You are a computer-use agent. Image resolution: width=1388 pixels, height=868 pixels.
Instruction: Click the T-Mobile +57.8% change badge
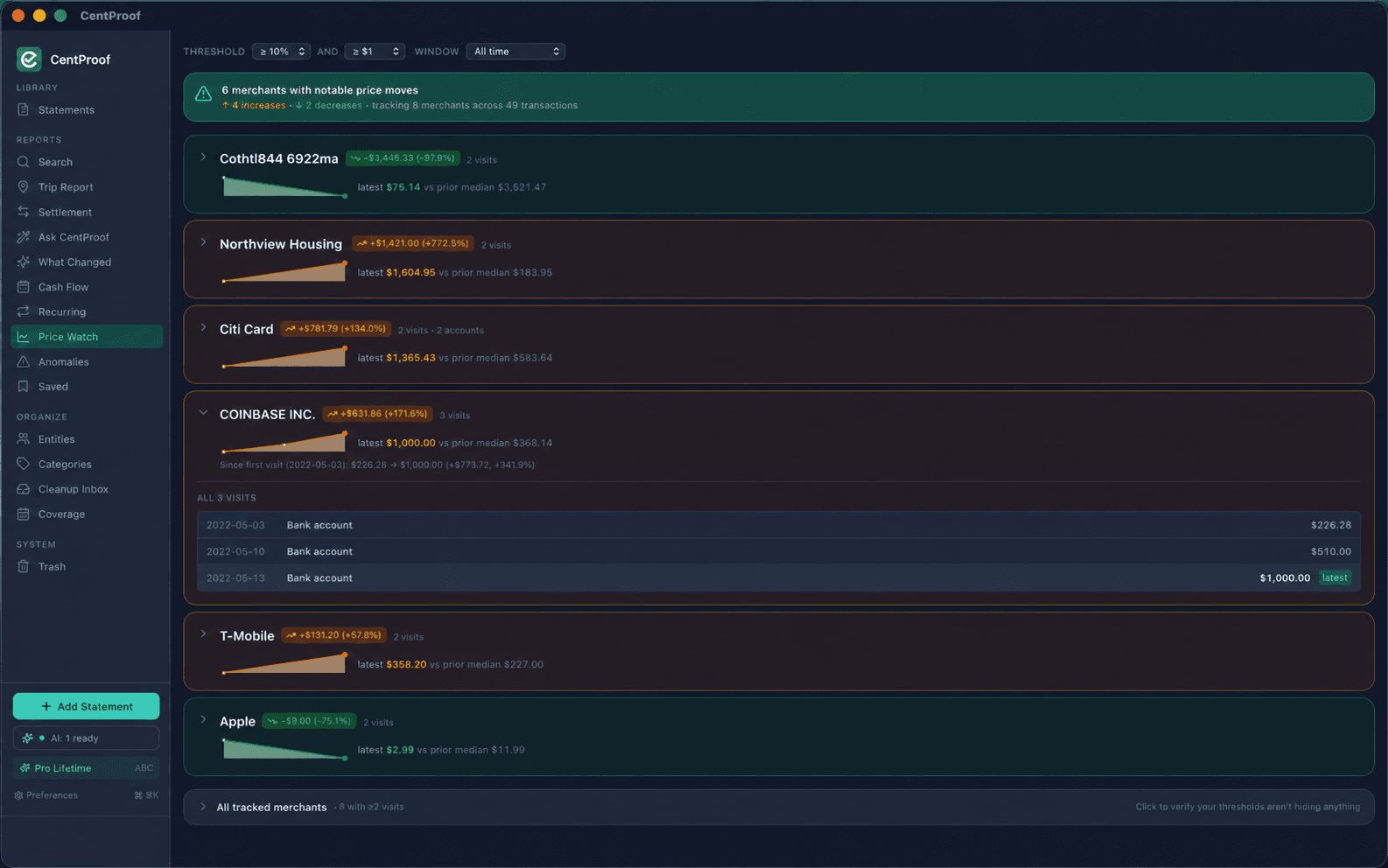point(333,635)
